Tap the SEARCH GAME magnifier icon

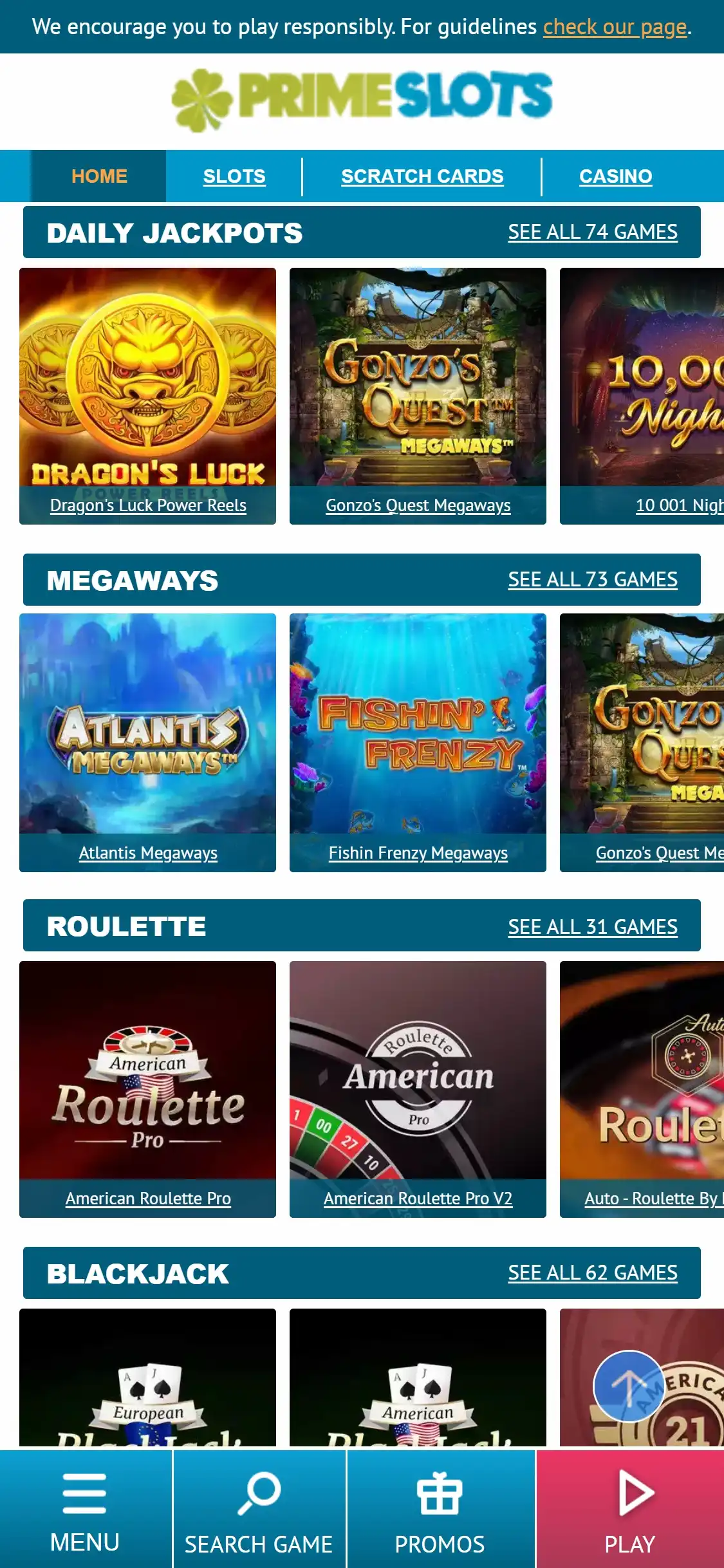click(259, 1493)
